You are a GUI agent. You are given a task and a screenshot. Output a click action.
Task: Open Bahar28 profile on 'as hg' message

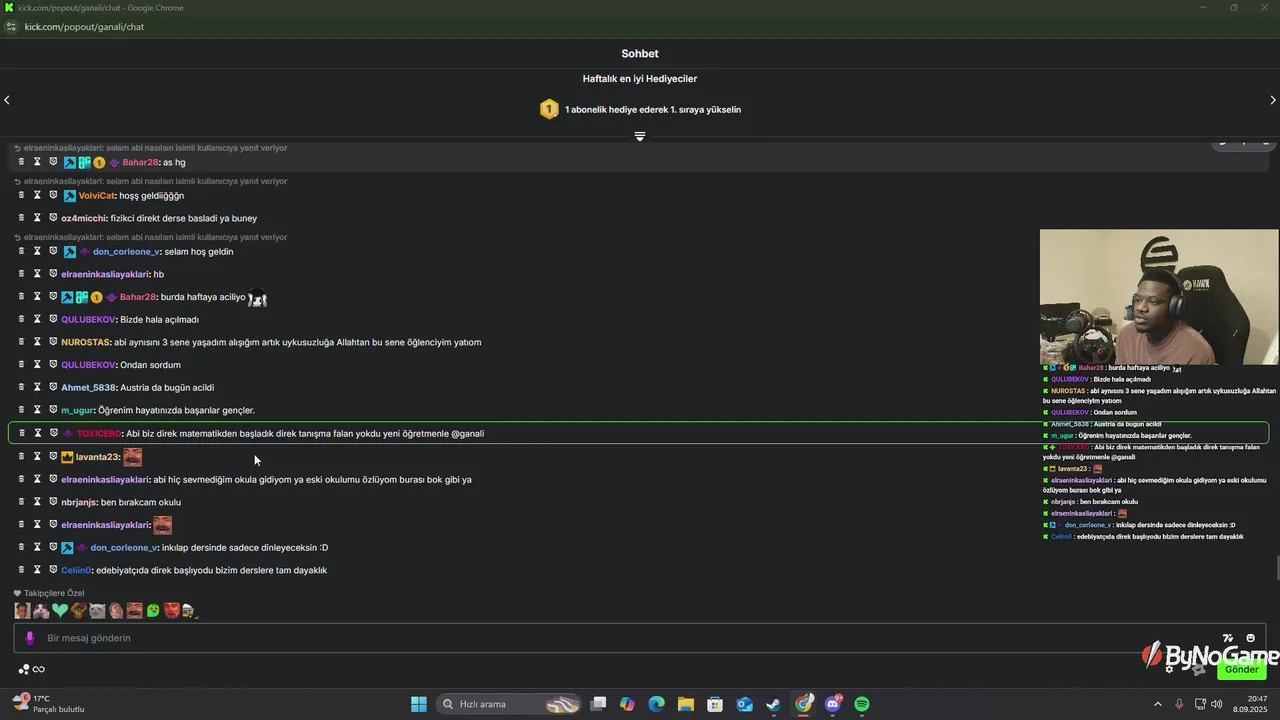[140, 162]
